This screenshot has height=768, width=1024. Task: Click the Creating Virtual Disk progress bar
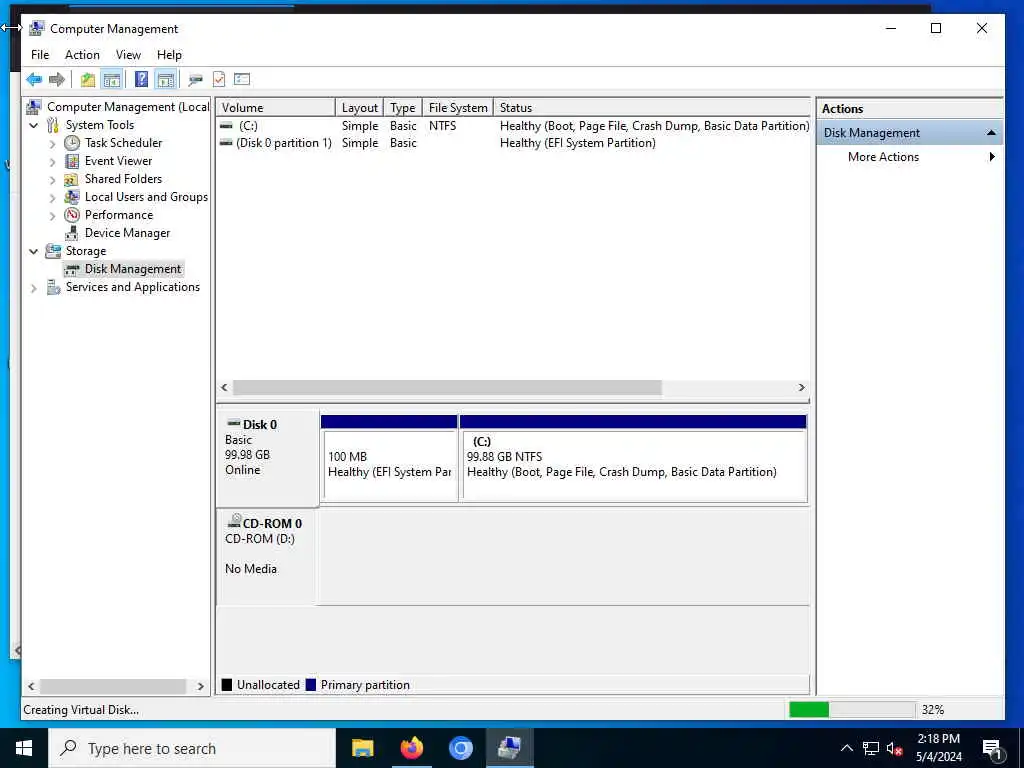(x=852, y=709)
